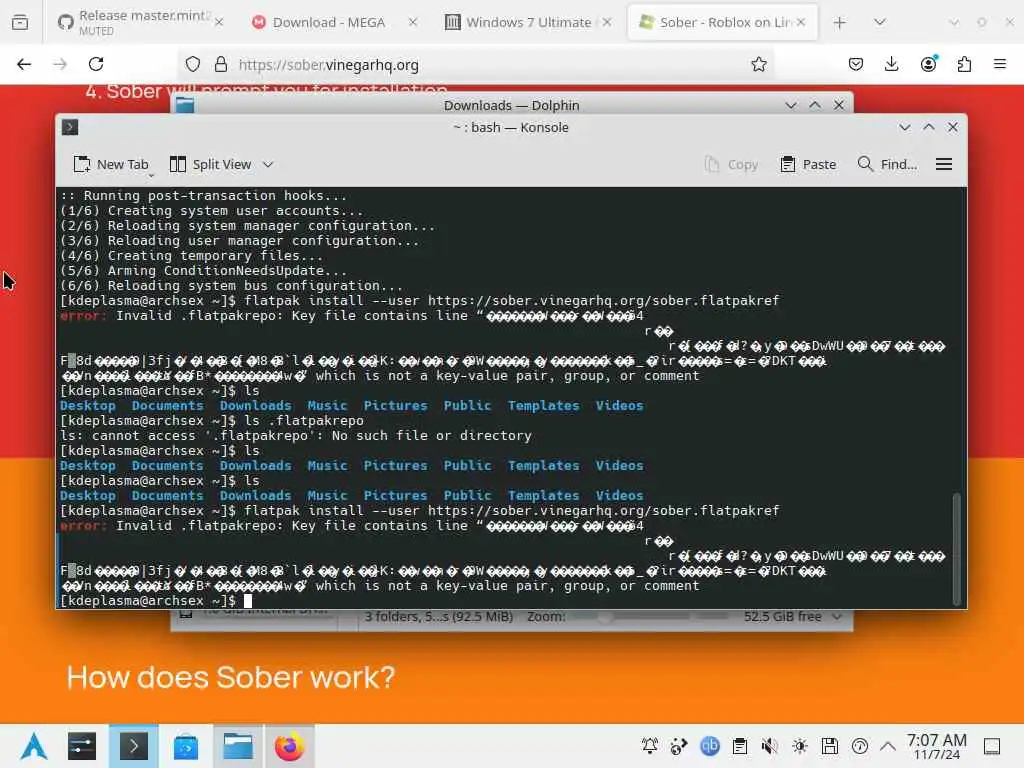Click the grayed Firefox forward arrow
The height and width of the screenshot is (768, 1024).
point(60,64)
